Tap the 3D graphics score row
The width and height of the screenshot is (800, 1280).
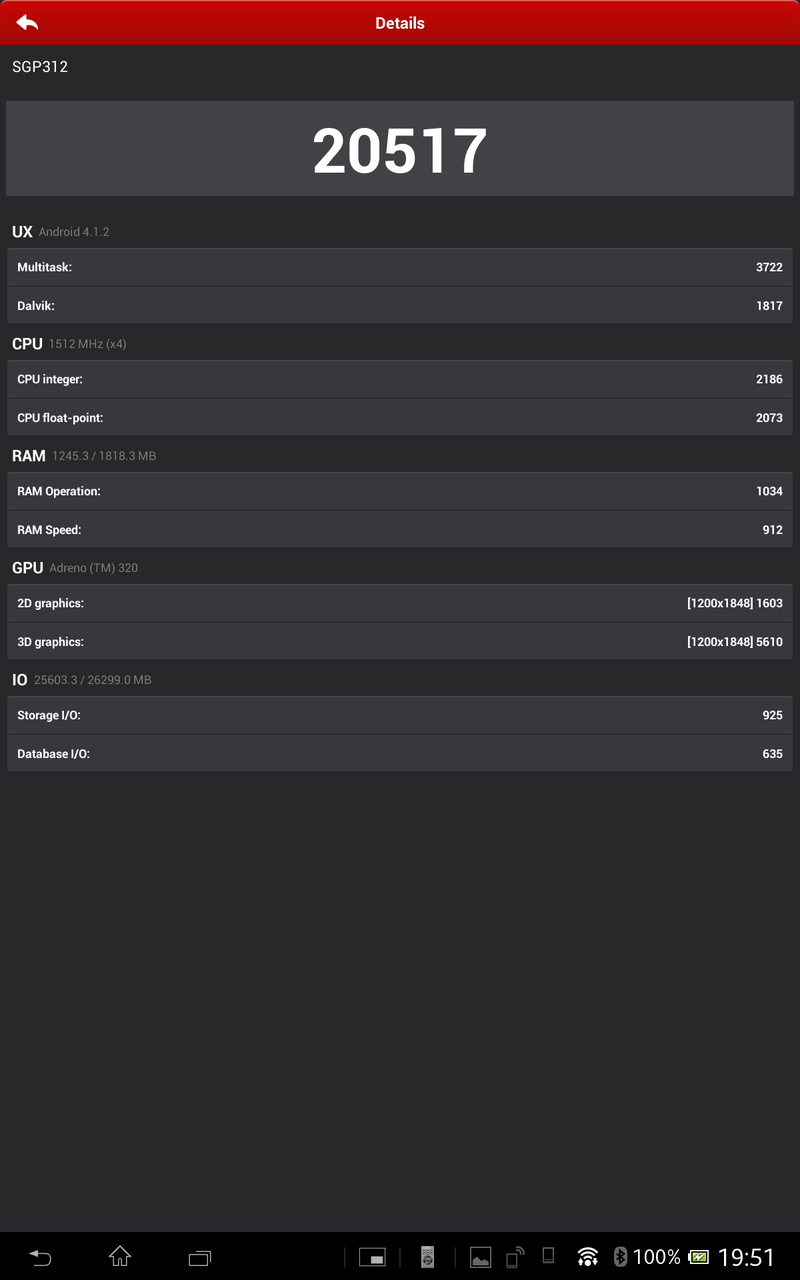coord(400,642)
